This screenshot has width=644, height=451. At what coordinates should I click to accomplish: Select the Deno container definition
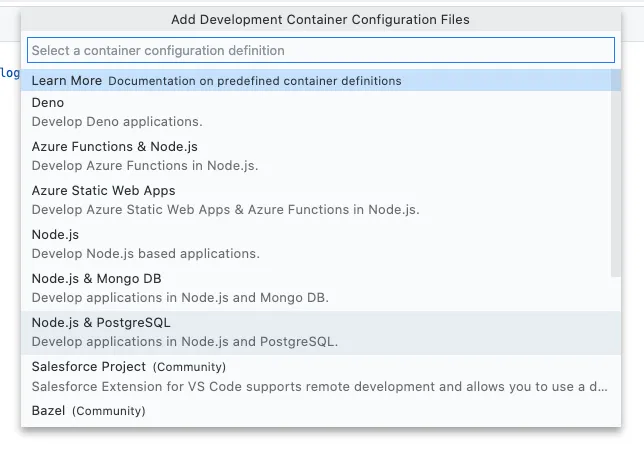click(x=48, y=103)
